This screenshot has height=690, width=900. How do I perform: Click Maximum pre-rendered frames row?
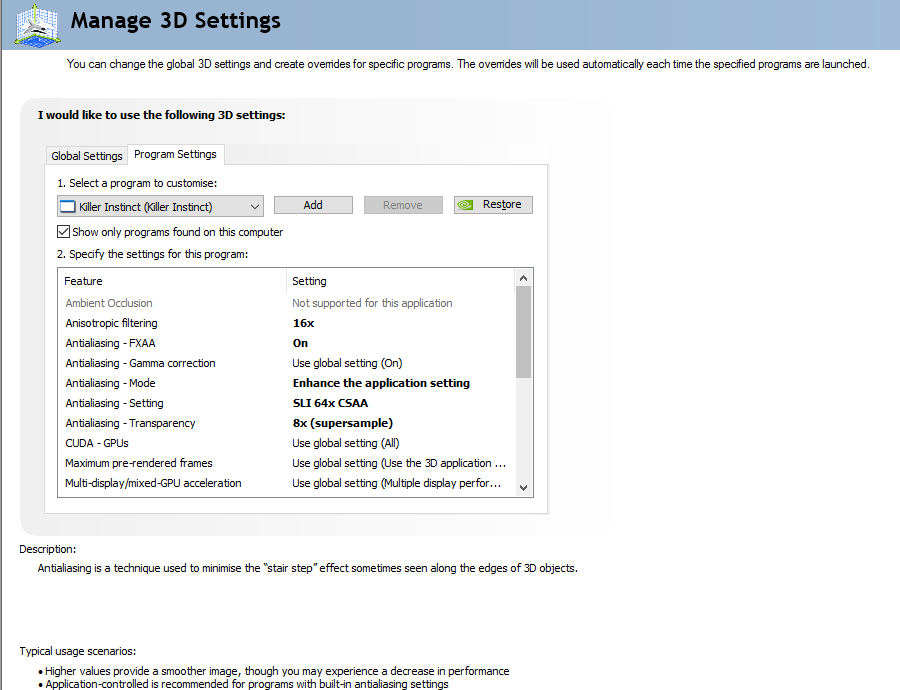(x=138, y=463)
